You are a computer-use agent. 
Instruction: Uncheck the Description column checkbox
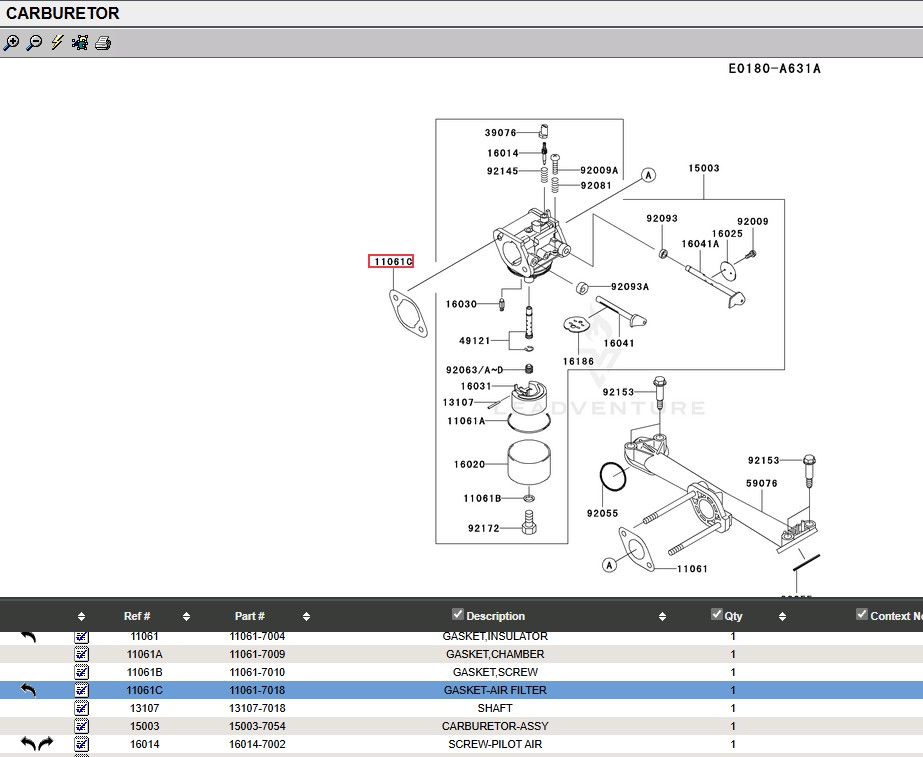point(458,614)
